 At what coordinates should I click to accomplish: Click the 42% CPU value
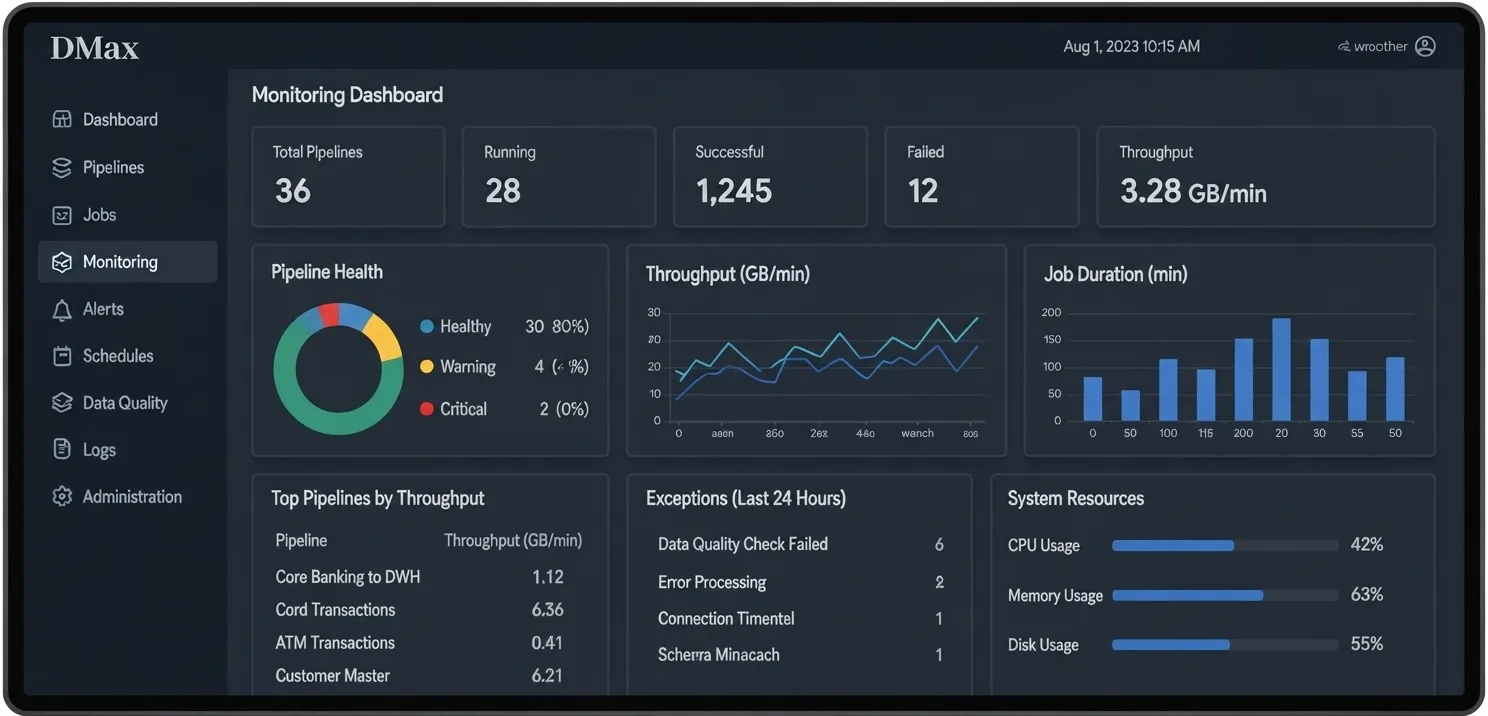pyautogui.click(x=1367, y=545)
